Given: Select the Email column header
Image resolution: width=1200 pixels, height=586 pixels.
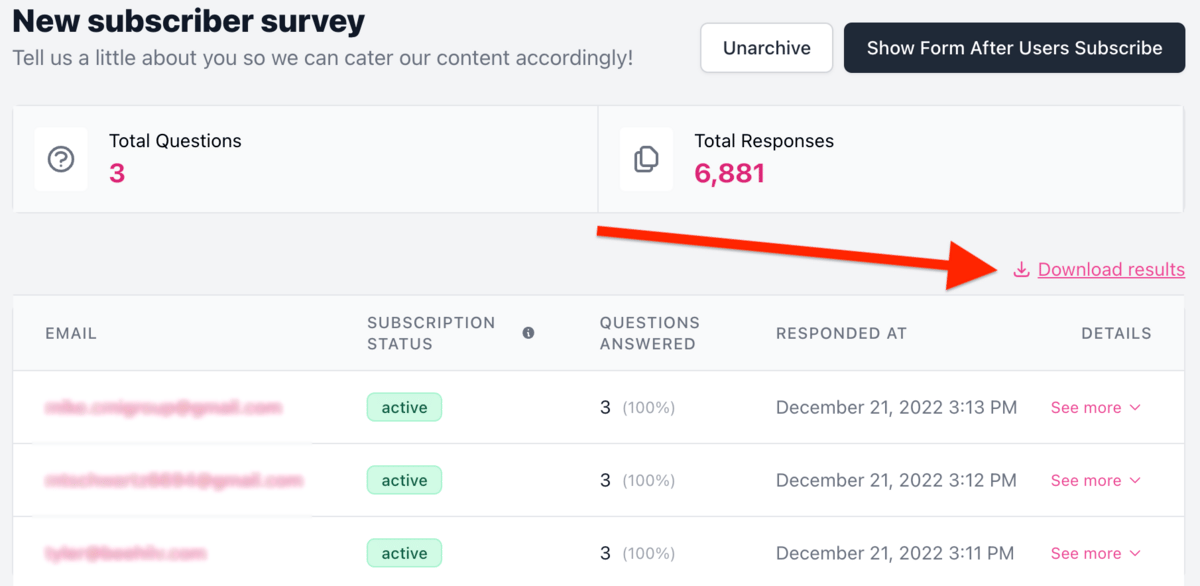Looking at the screenshot, I should [71, 333].
